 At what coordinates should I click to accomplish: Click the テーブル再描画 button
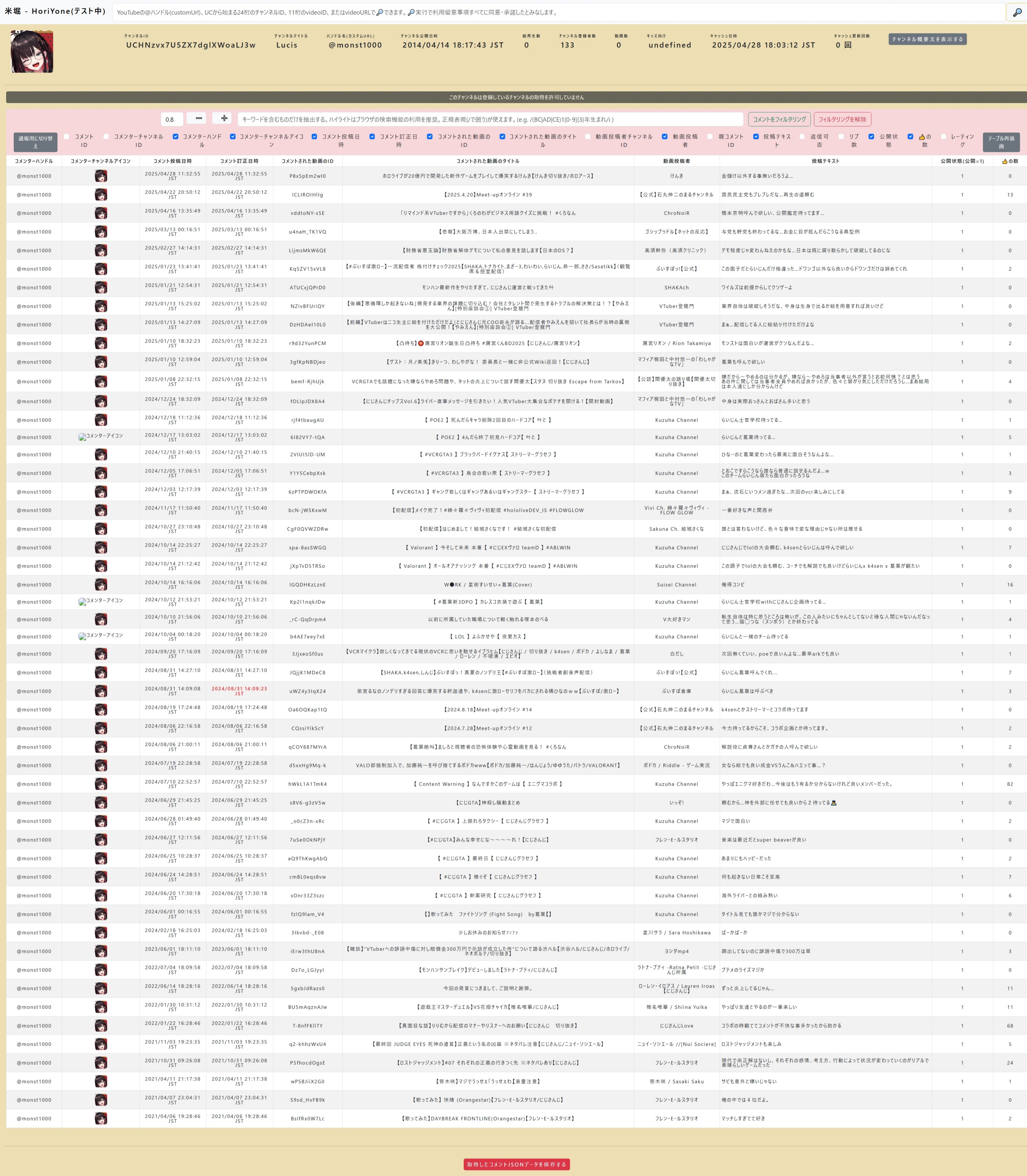click(x=1001, y=142)
